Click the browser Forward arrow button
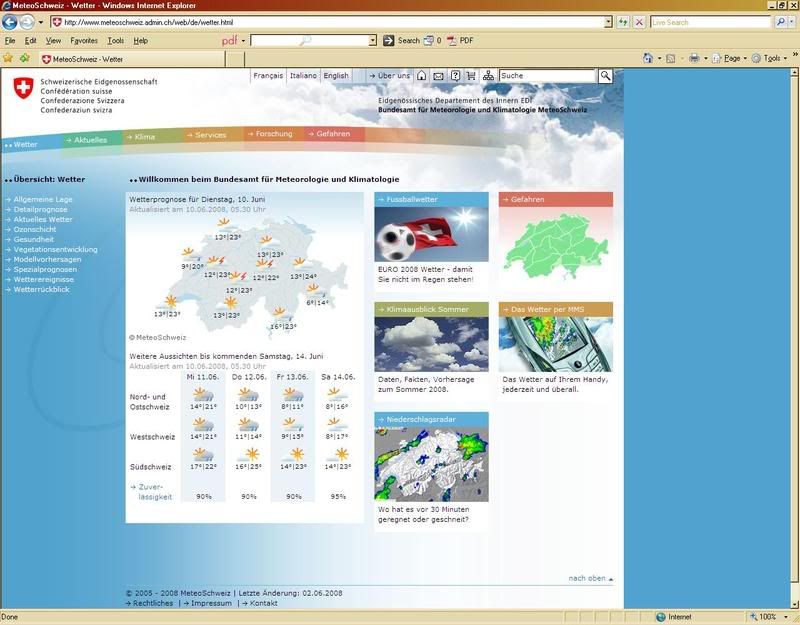 click(x=27, y=22)
